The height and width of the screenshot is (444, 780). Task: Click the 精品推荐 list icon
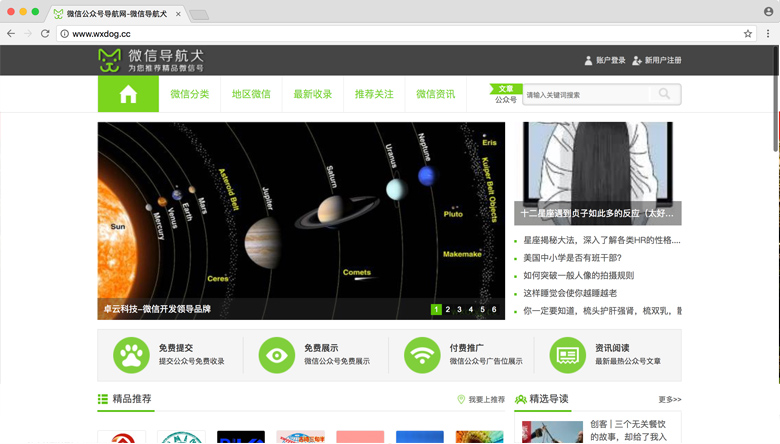[x=102, y=399]
